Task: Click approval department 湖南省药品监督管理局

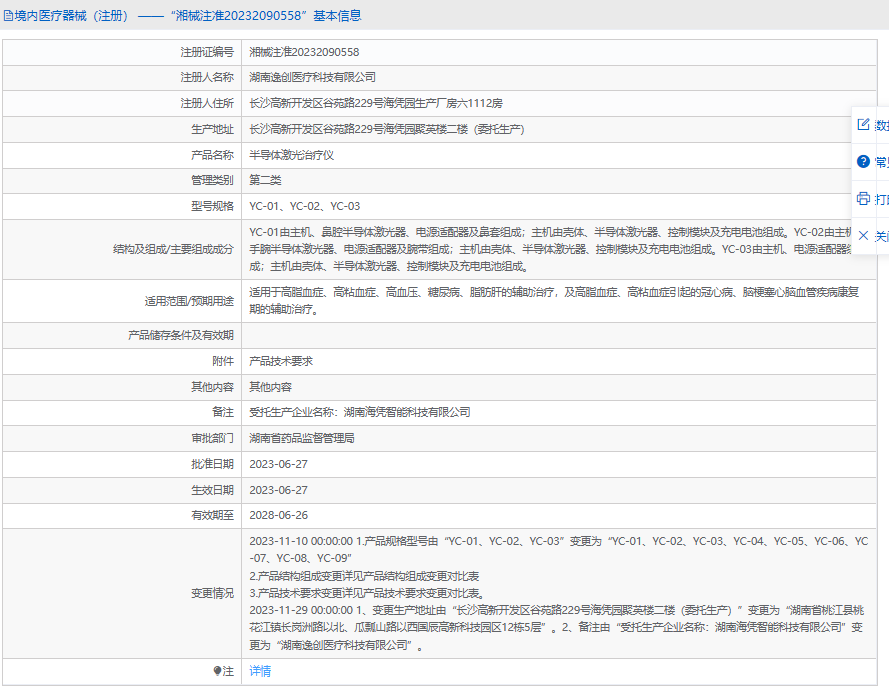Action: click(x=301, y=438)
